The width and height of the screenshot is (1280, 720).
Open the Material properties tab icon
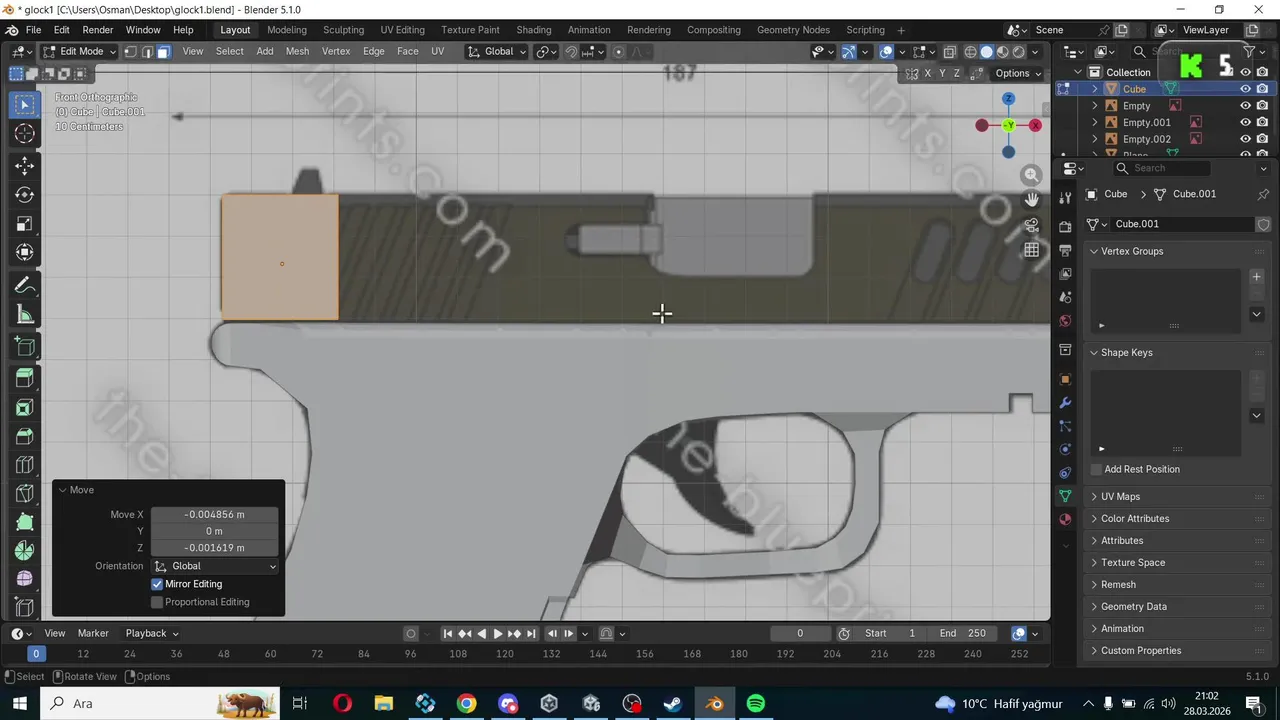1065,520
